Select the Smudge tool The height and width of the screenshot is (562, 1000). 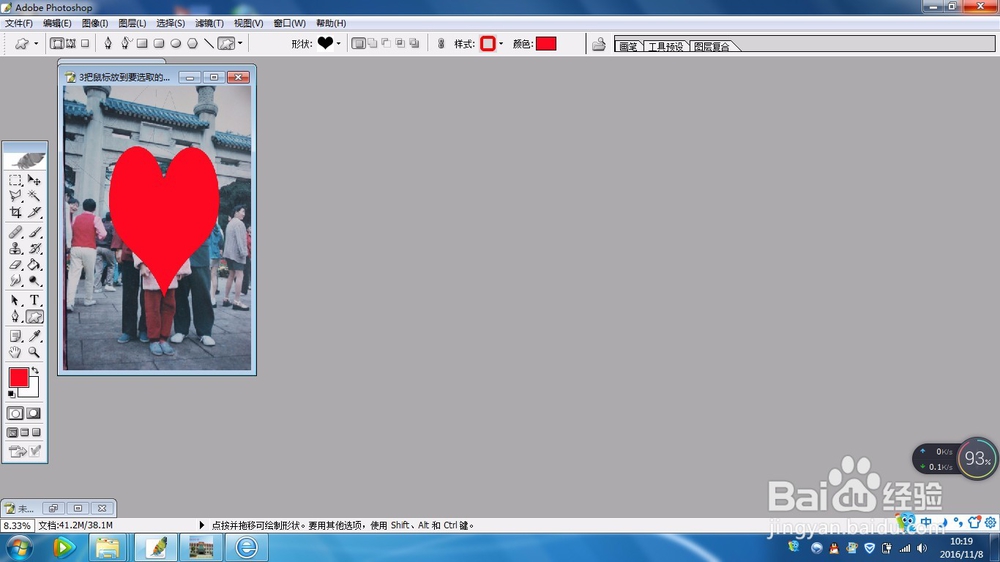(x=15, y=280)
